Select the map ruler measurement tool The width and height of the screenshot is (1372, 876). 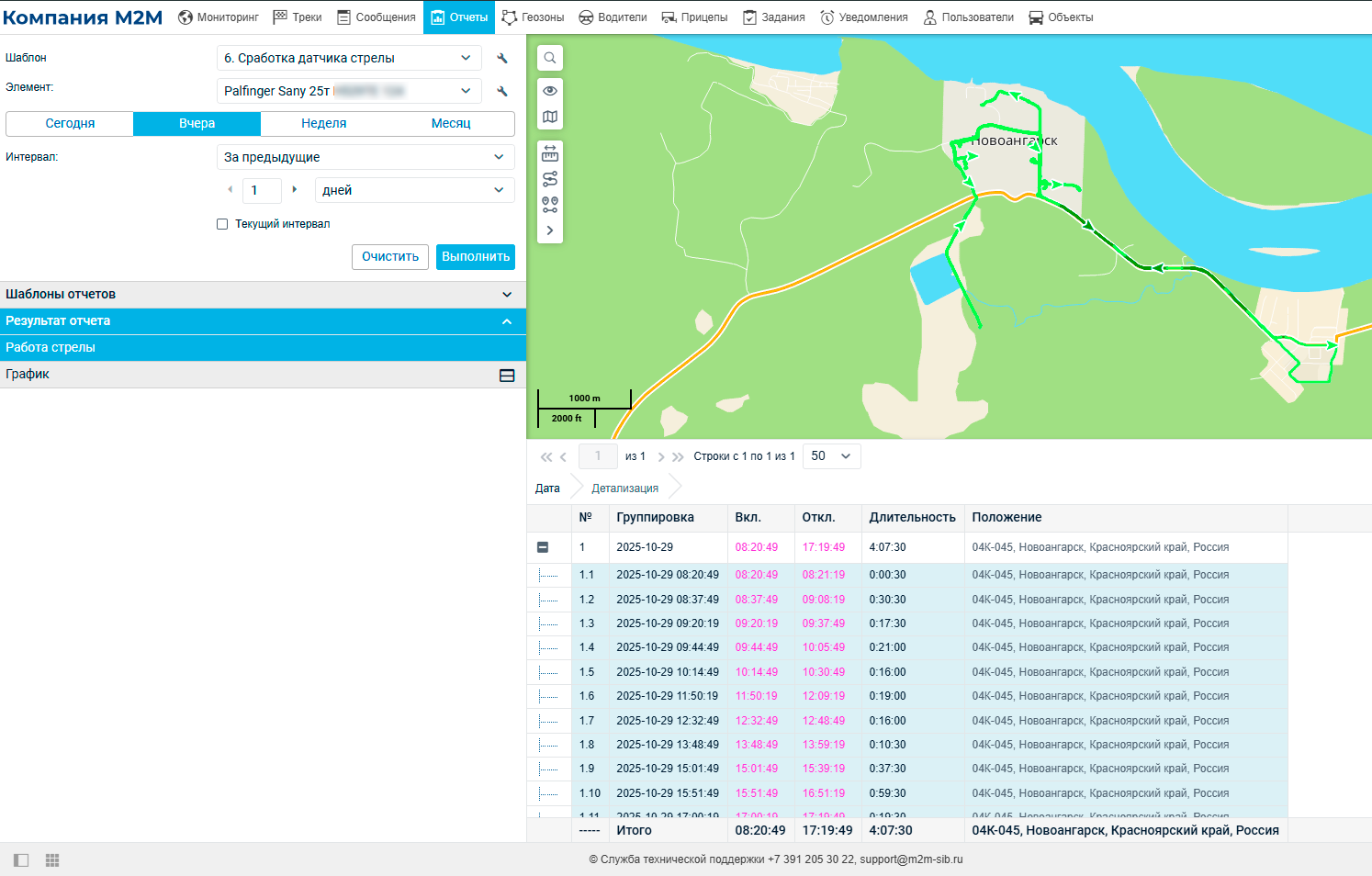click(549, 153)
